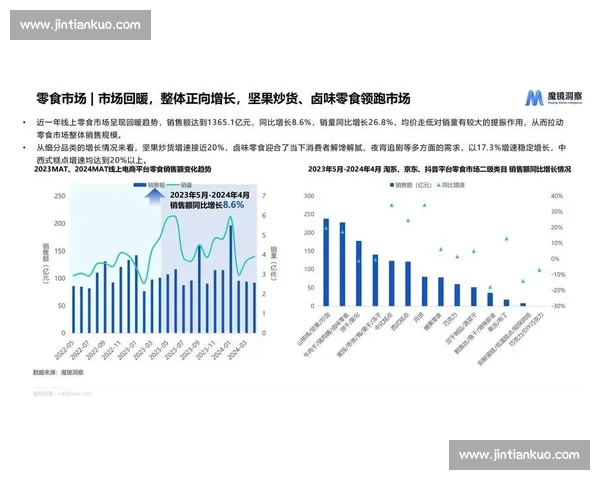Screen dimensions: 600x480
Task: Select the 月饼 bar in right chart
Action: [424, 291]
